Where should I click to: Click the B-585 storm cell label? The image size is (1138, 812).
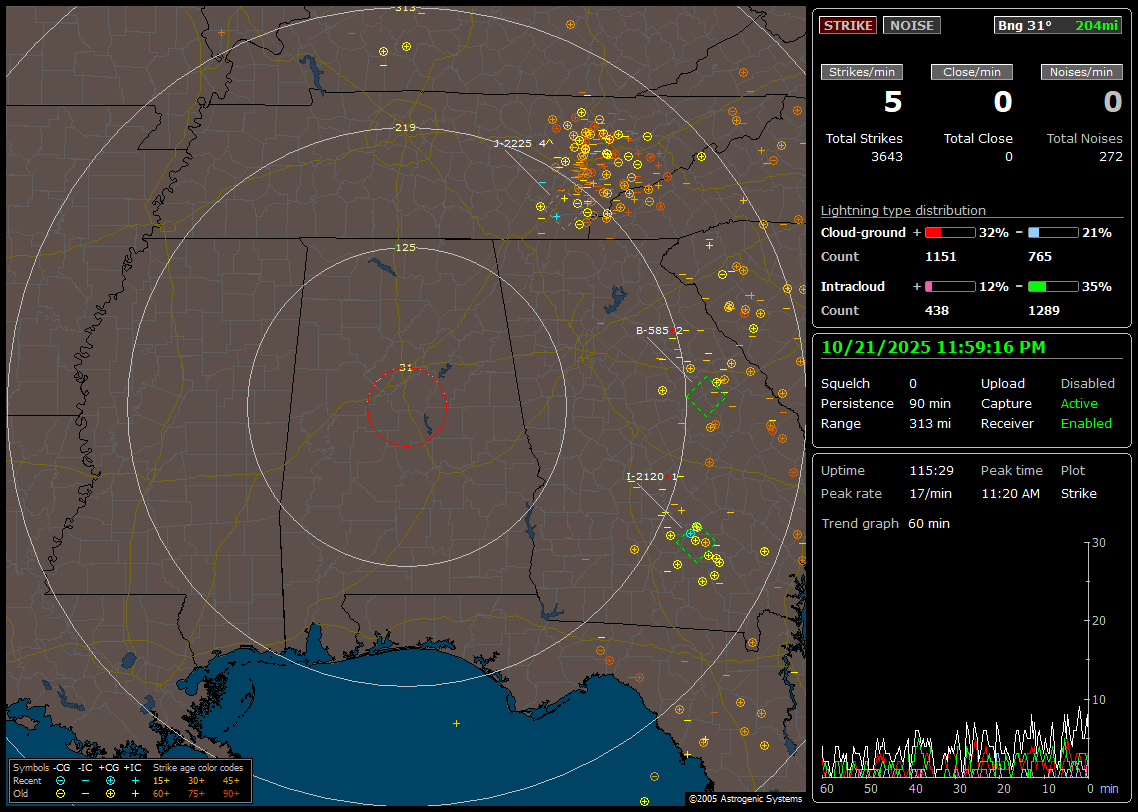click(x=653, y=330)
